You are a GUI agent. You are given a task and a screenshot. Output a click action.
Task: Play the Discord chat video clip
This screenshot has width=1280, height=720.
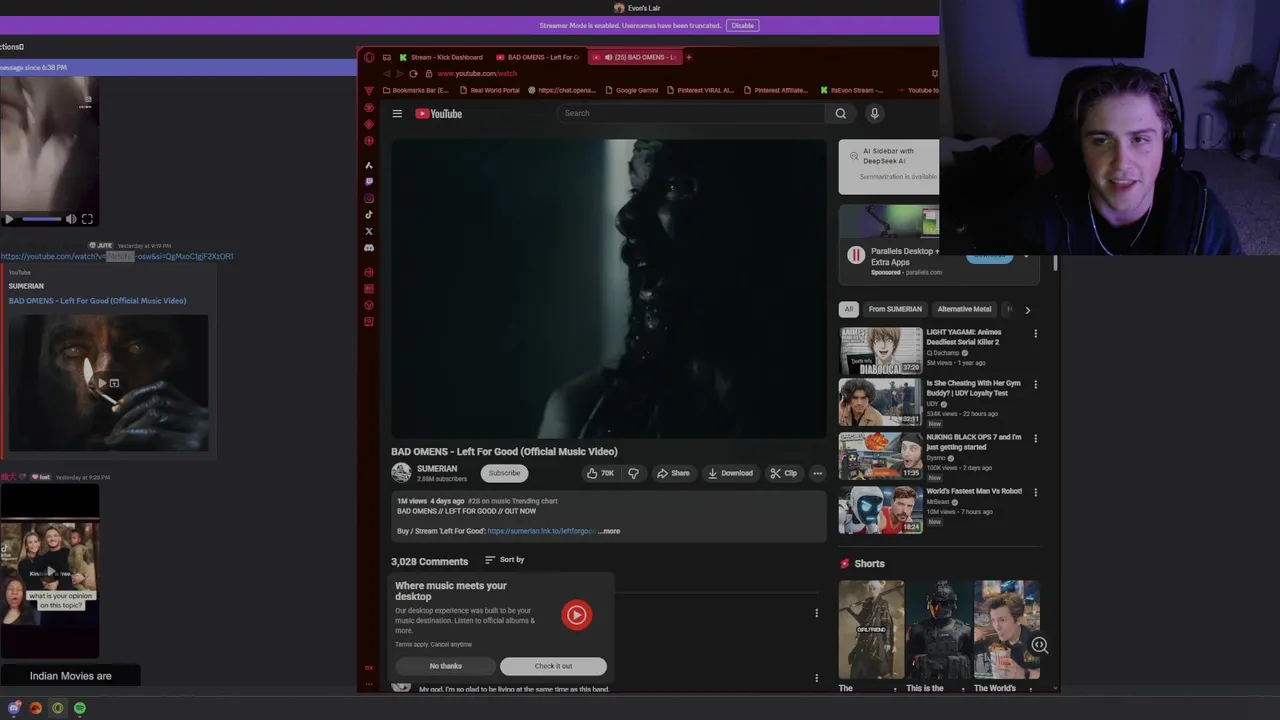tap(9, 219)
